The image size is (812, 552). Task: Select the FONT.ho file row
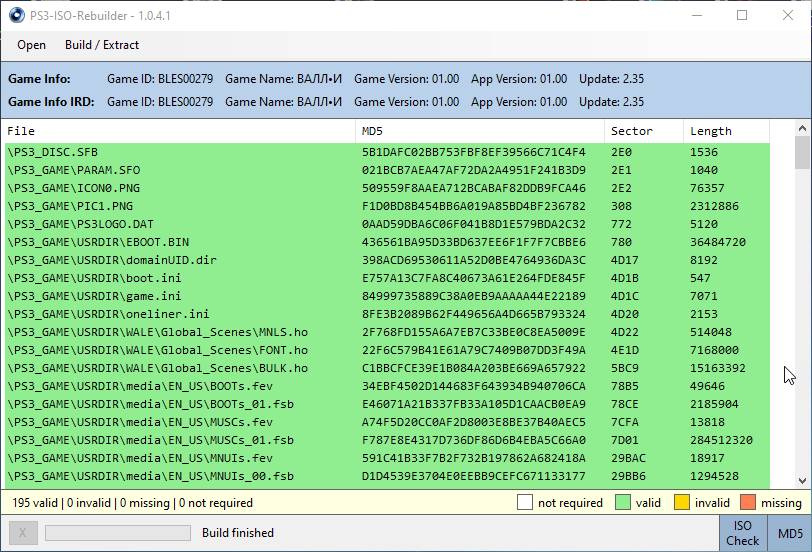(x=387, y=350)
